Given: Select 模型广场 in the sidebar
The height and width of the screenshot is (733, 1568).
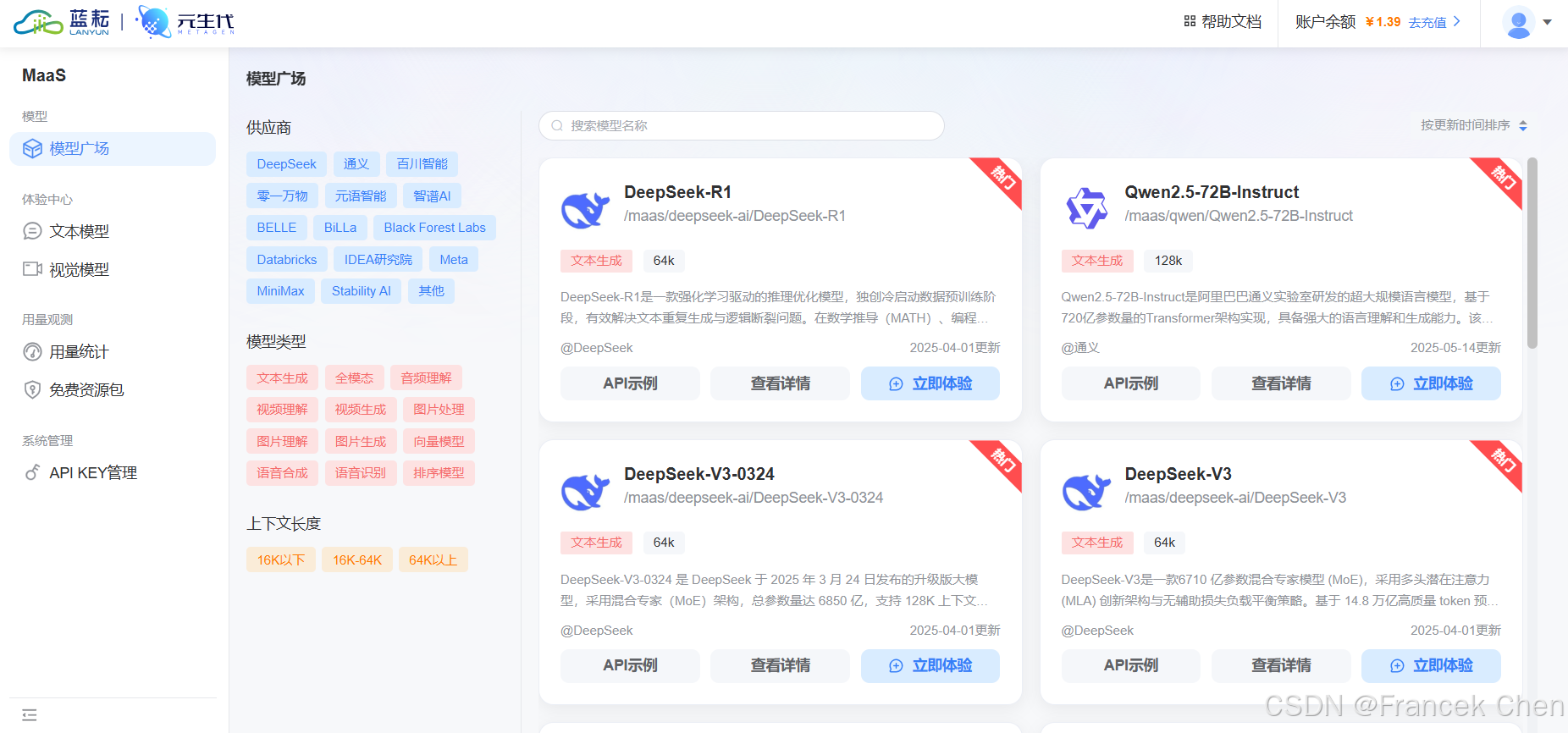Looking at the screenshot, I should 113,149.
